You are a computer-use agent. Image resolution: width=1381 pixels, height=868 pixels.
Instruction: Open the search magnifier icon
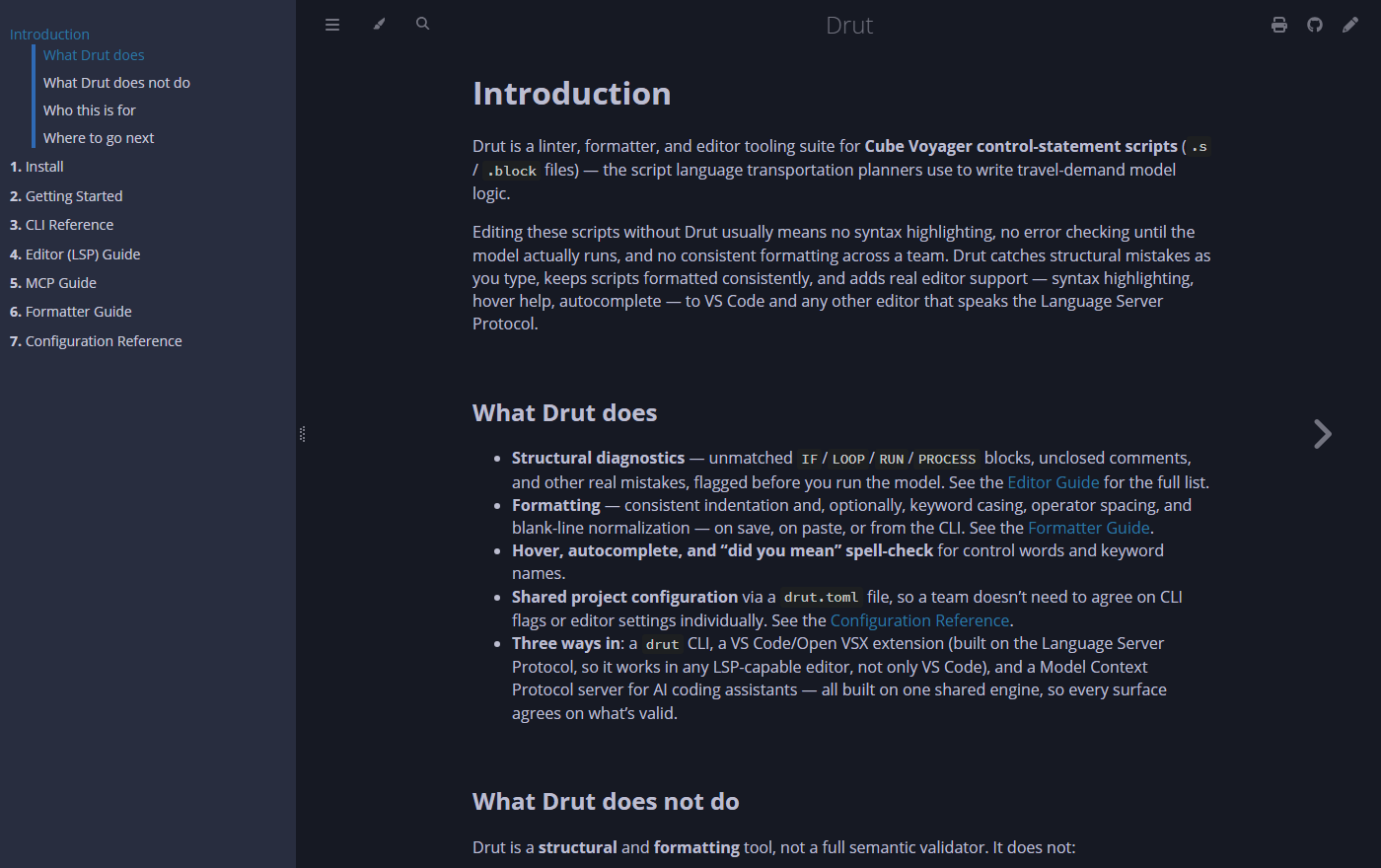coord(423,24)
